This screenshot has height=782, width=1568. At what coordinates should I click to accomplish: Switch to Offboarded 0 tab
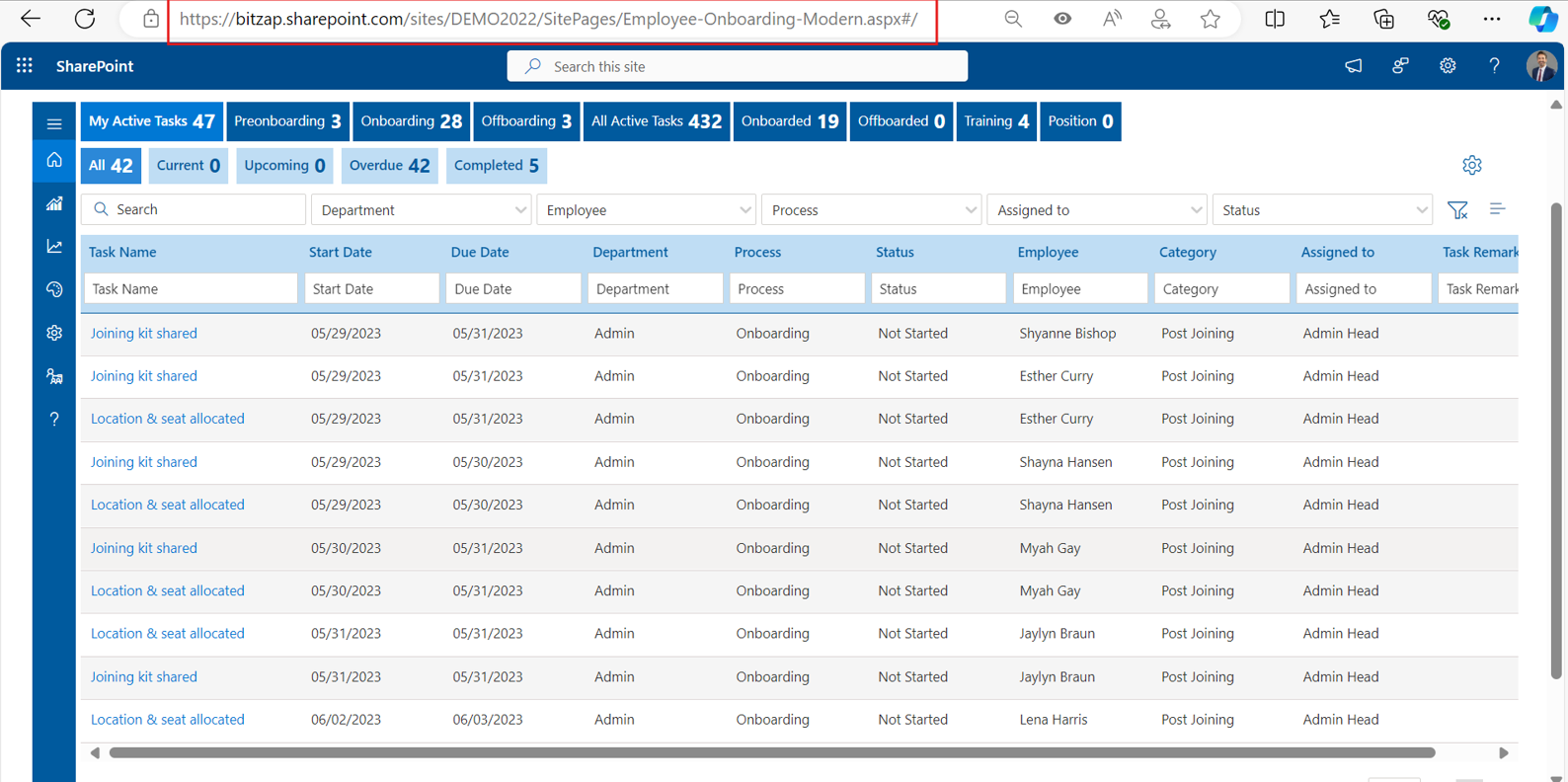(x=902, y=121)
